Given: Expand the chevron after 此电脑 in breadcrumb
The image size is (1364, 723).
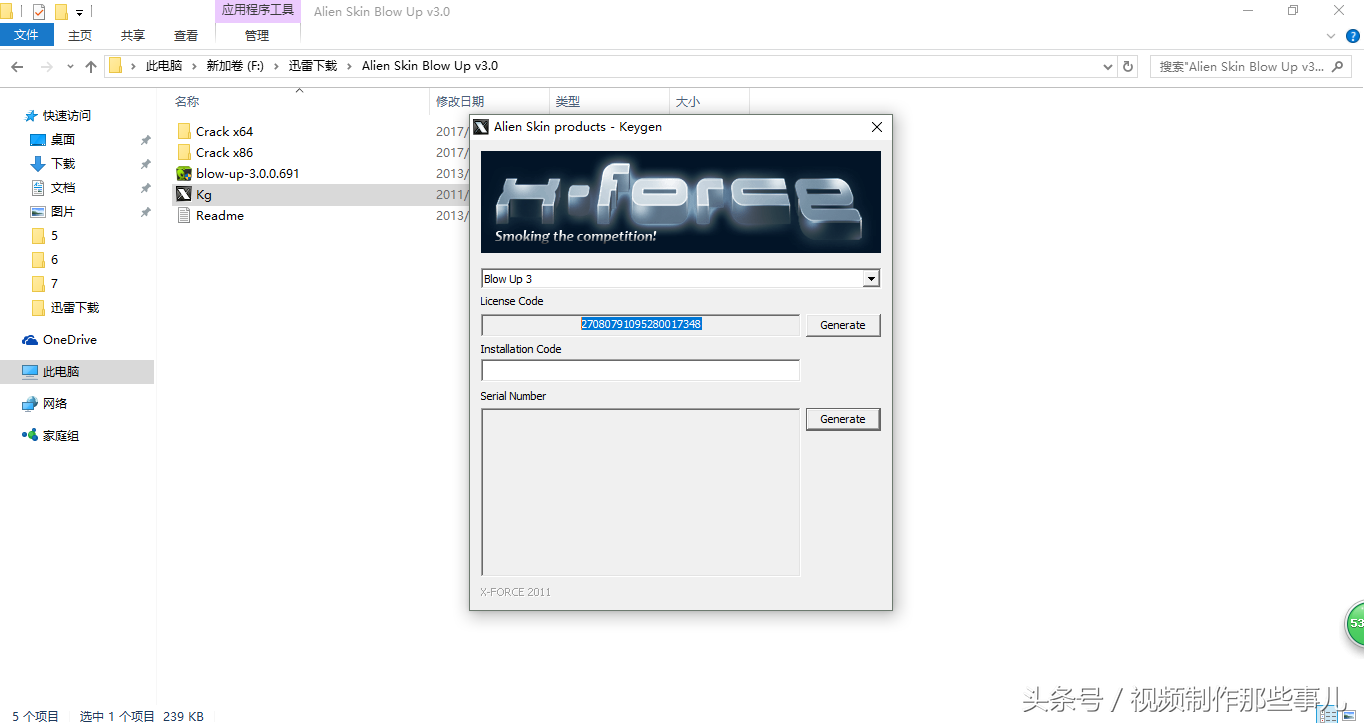Looking at the screenshot, I should (194, 66).
